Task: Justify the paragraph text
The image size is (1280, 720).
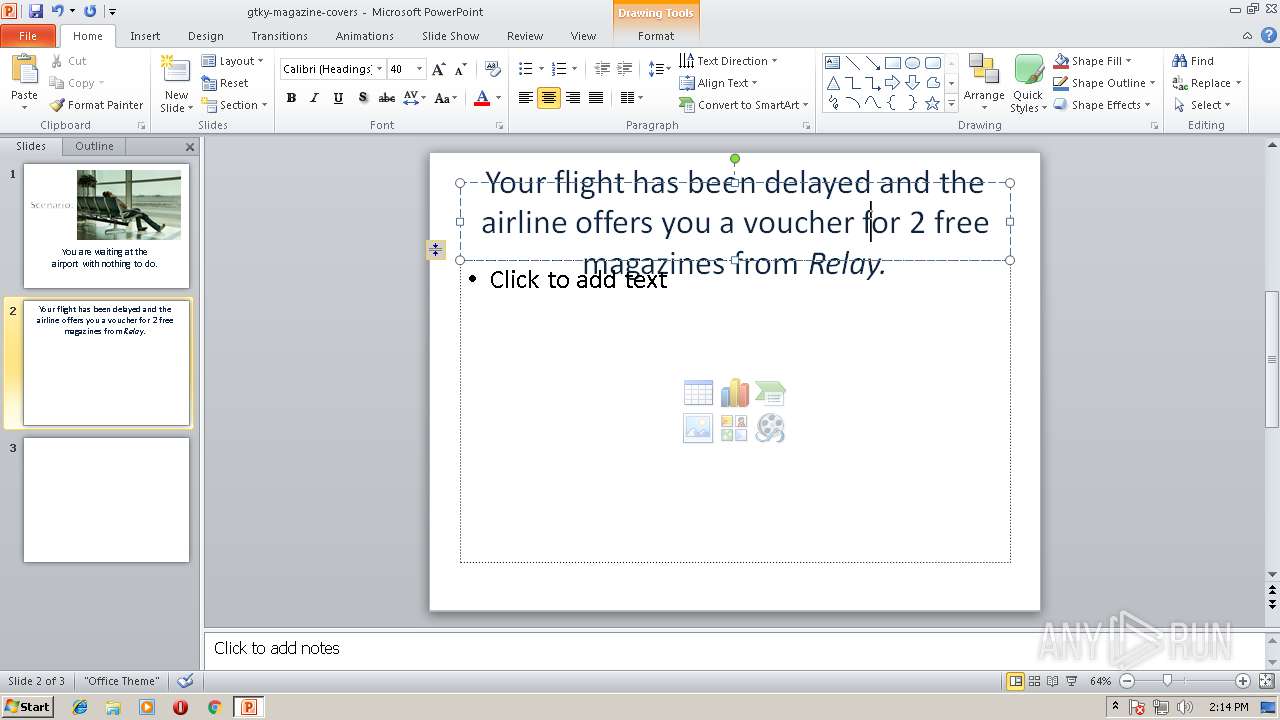Action: coord(596,98)
